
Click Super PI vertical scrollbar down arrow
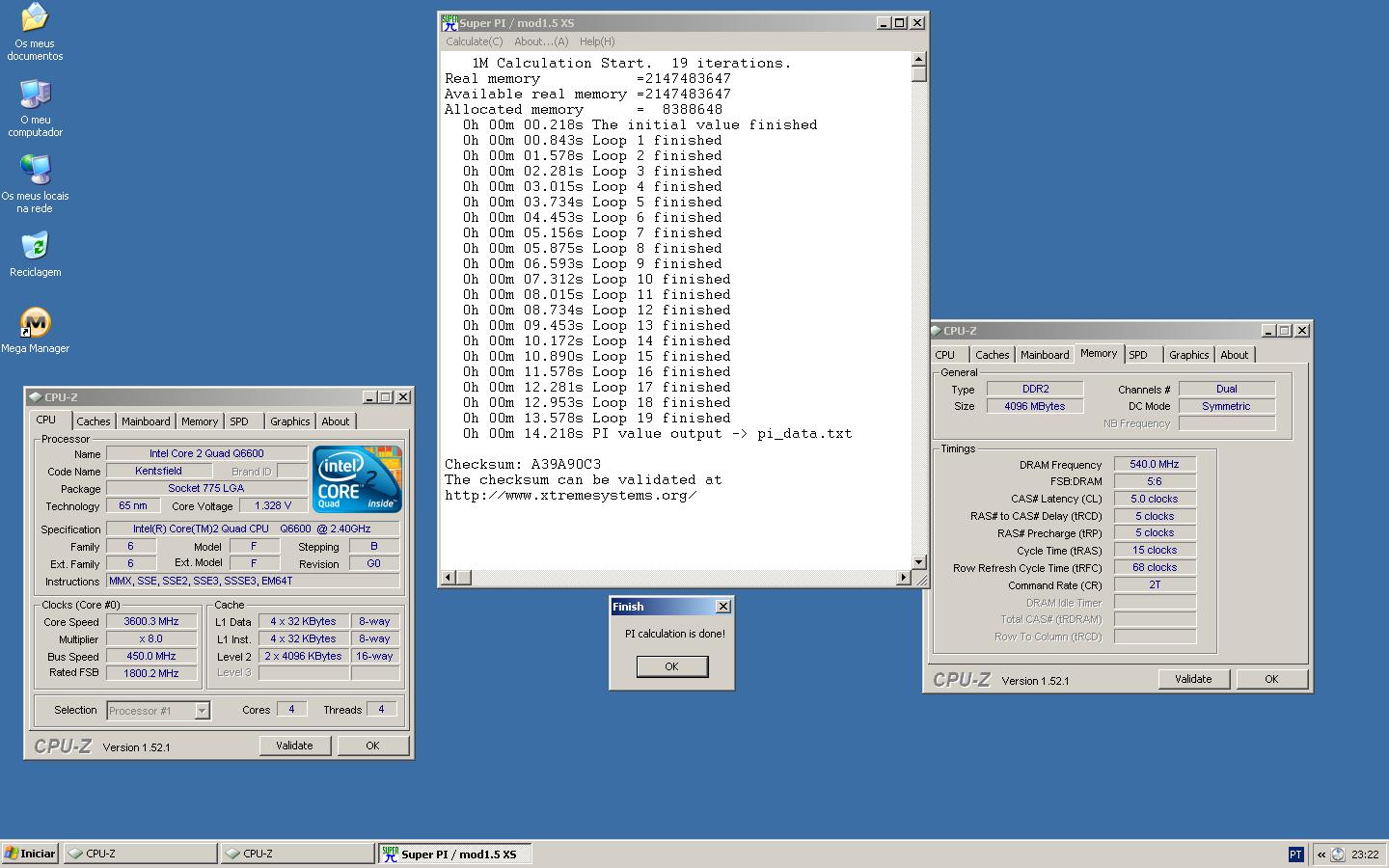tap(918, 561)
